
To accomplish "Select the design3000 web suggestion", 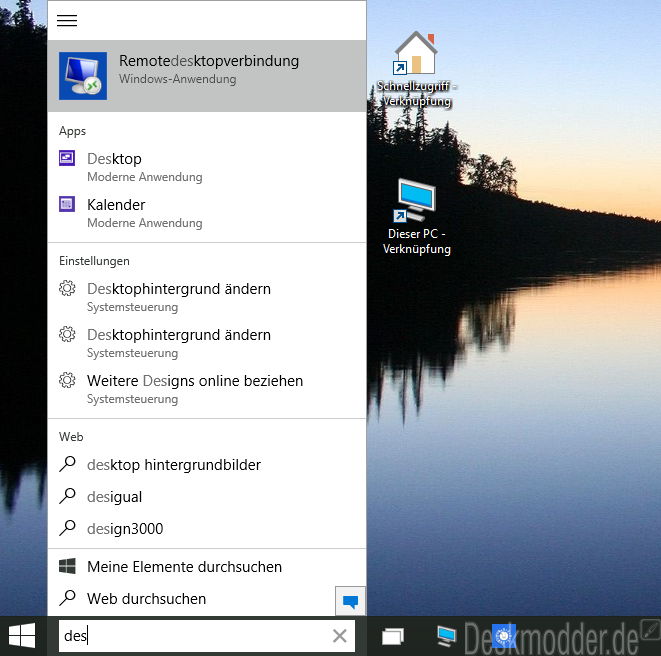I will 207,529.
